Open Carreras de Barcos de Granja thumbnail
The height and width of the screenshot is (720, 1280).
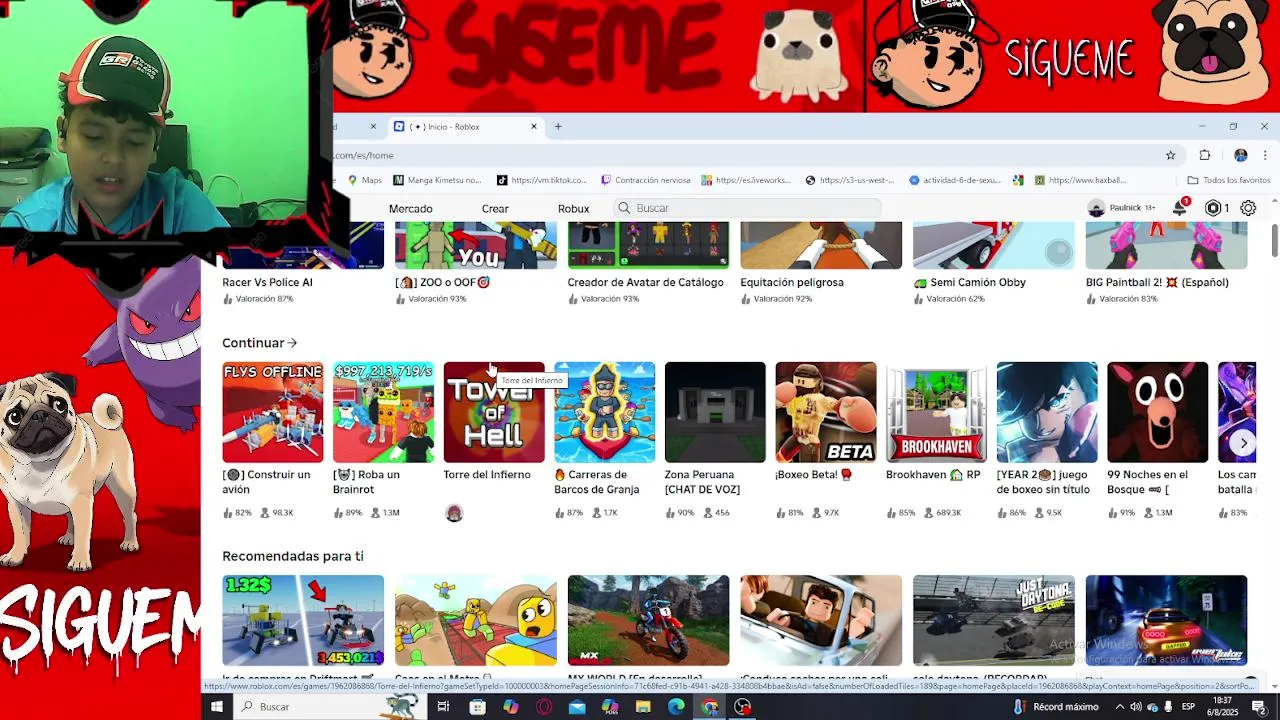point(605,412)
